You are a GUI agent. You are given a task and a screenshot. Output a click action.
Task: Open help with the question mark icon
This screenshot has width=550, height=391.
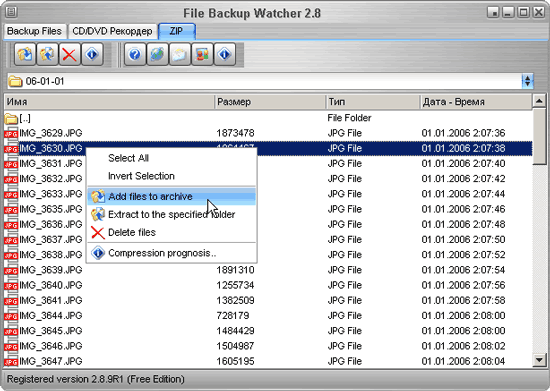coord(135,54)
